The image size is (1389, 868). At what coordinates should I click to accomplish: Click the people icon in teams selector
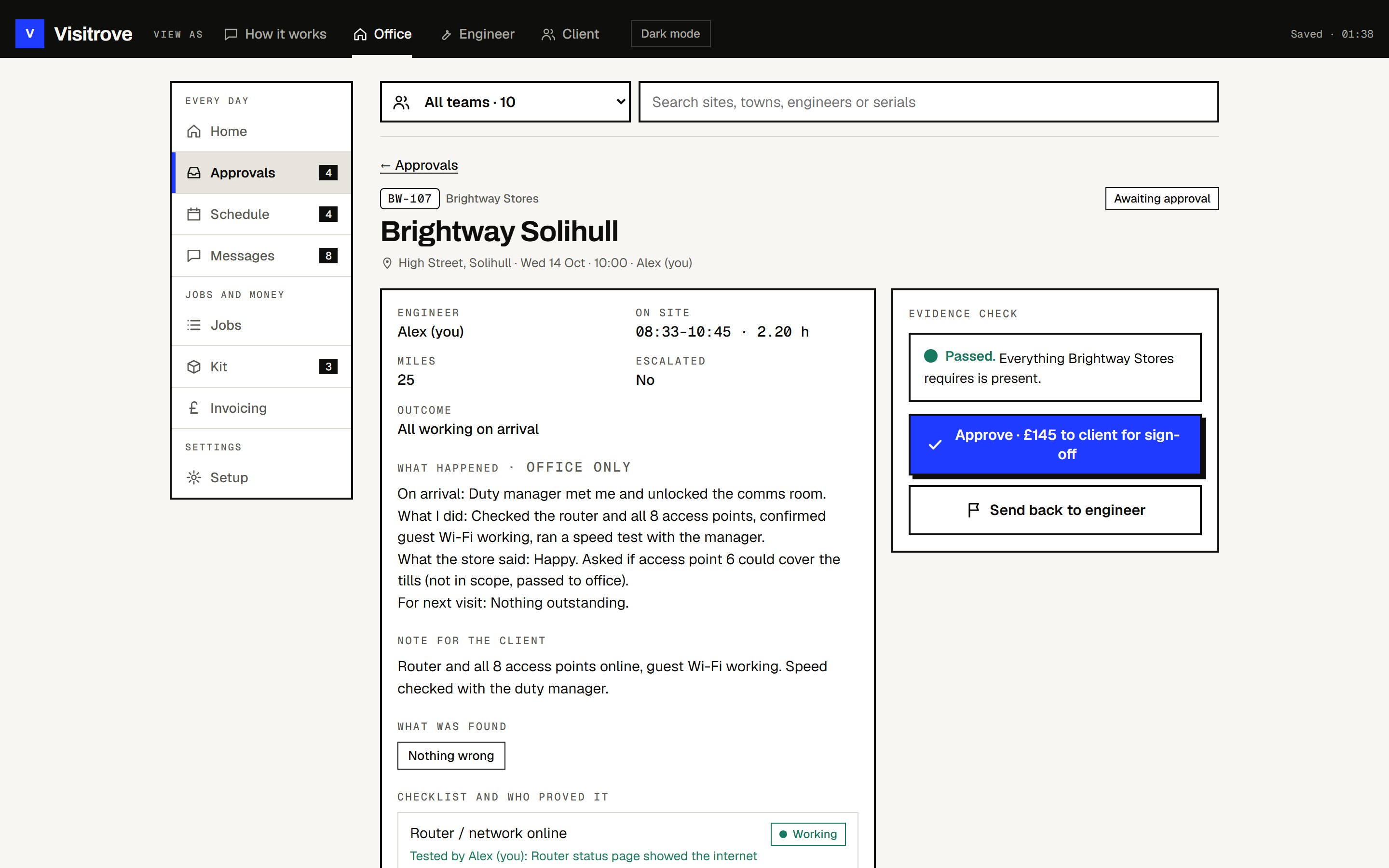click(x=401, y=102)
